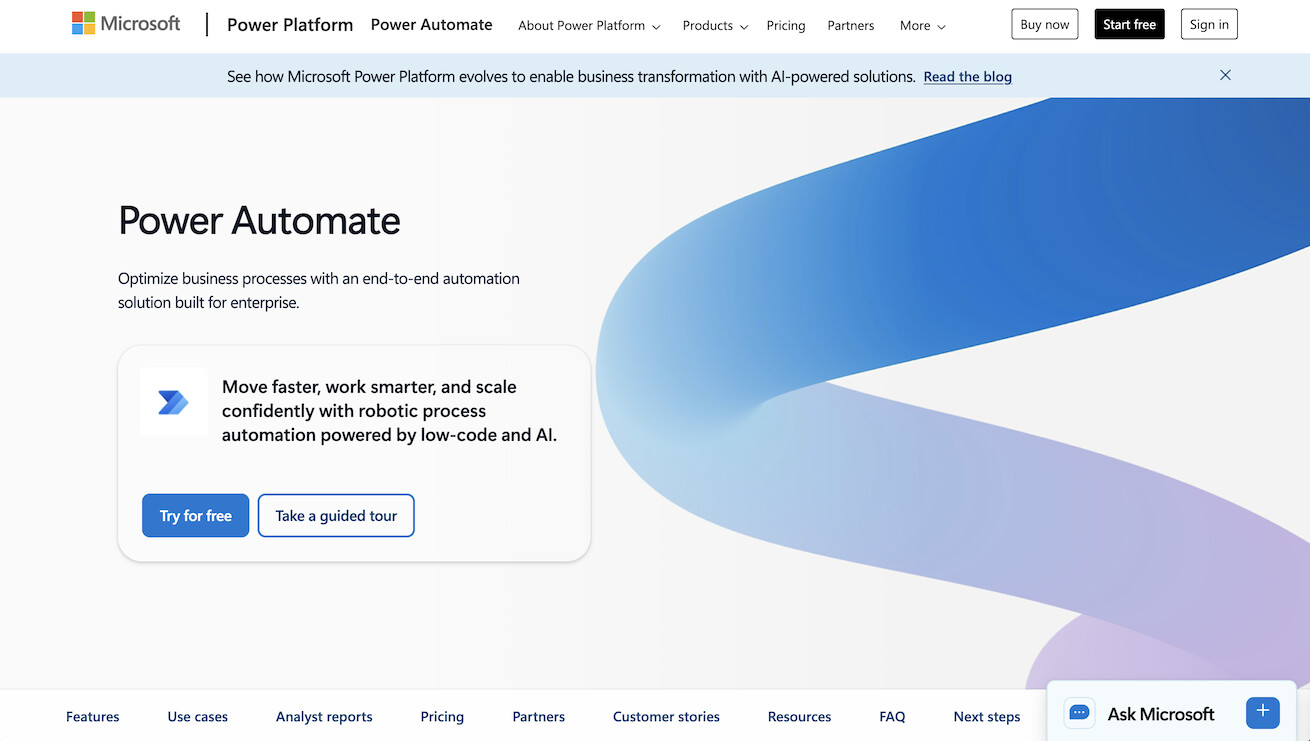Click the Try for free button
This screenshot has width=1310, height=741.
195,515
